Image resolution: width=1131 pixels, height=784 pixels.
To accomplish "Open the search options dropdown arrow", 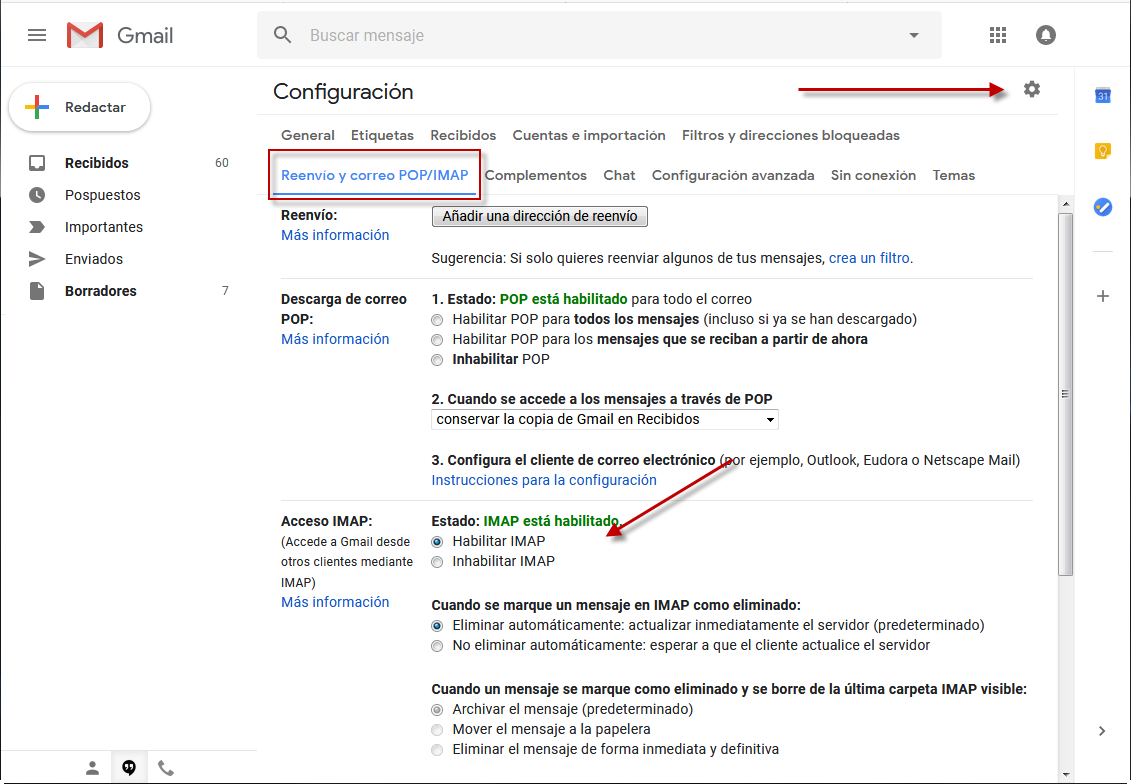I will (914, 35).
